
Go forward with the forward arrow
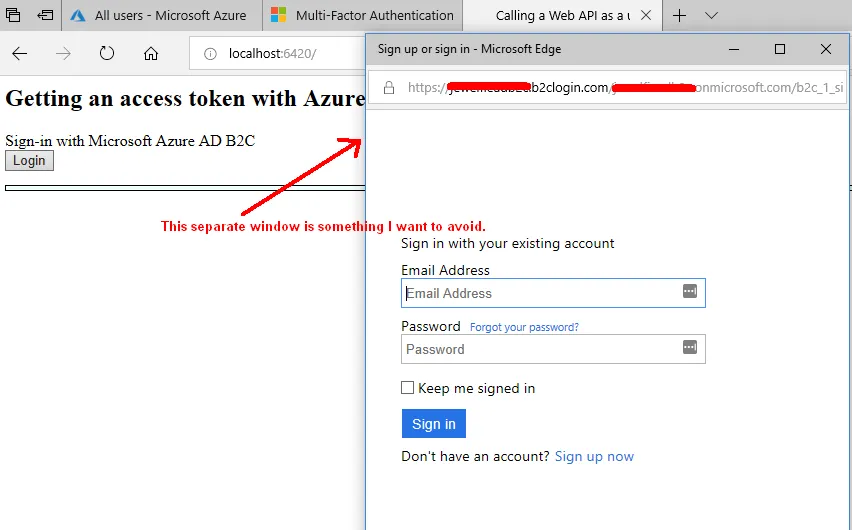pos(63,53)
